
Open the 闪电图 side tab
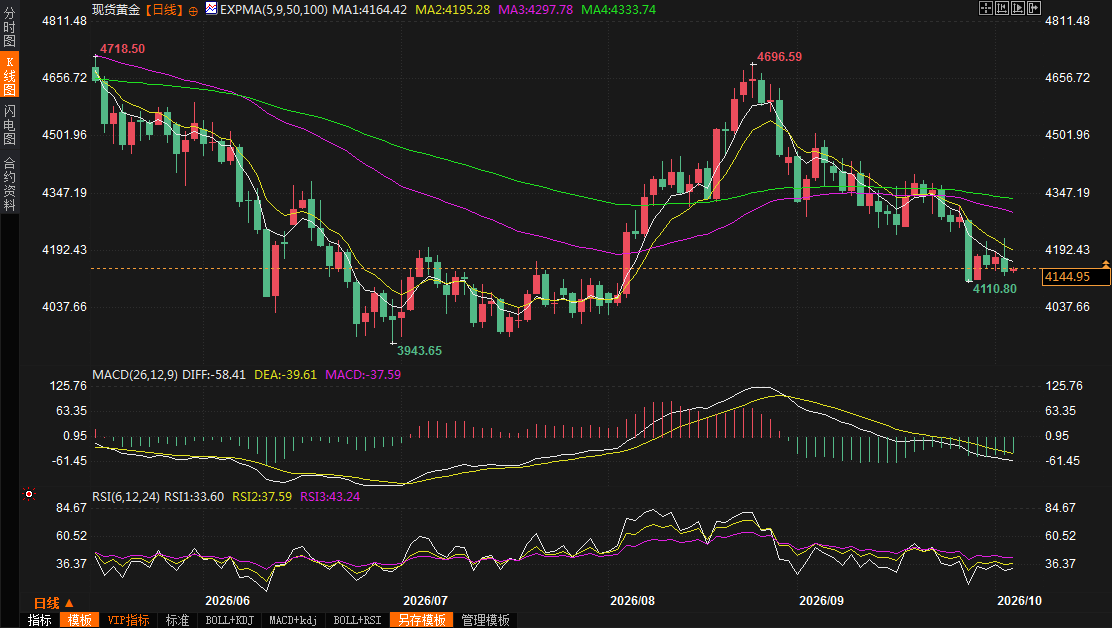(9, 123)
